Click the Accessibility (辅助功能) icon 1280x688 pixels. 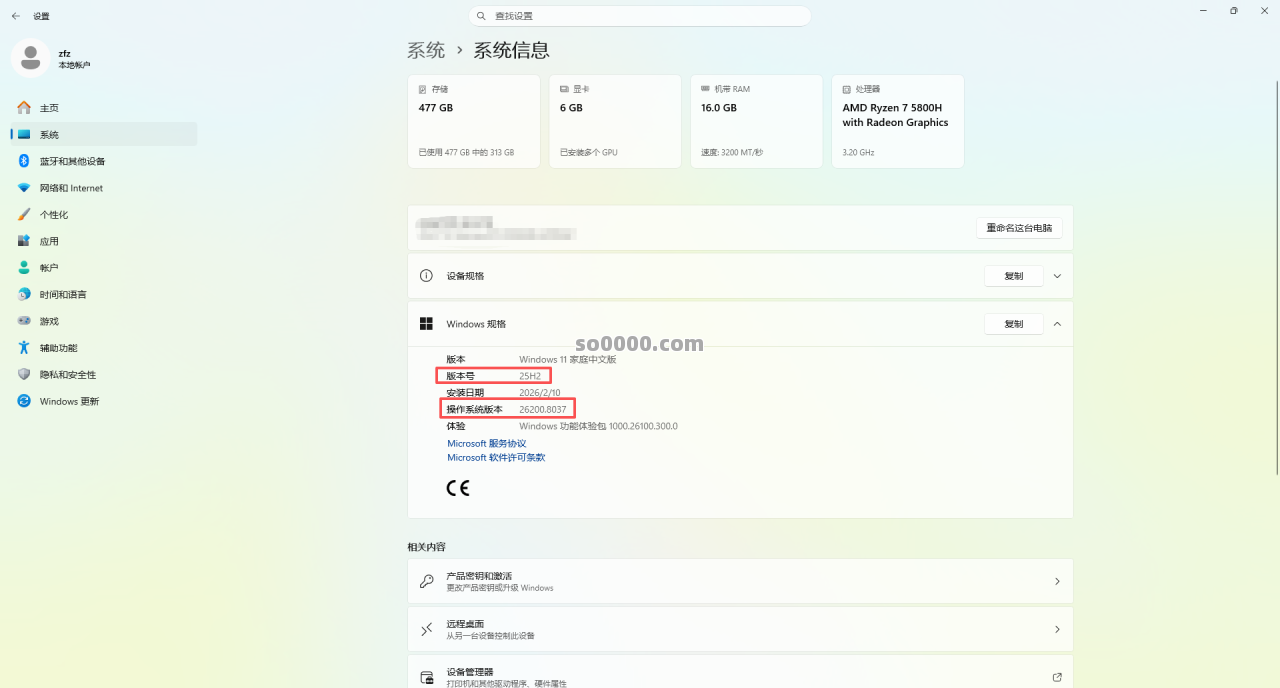(24, 348)
